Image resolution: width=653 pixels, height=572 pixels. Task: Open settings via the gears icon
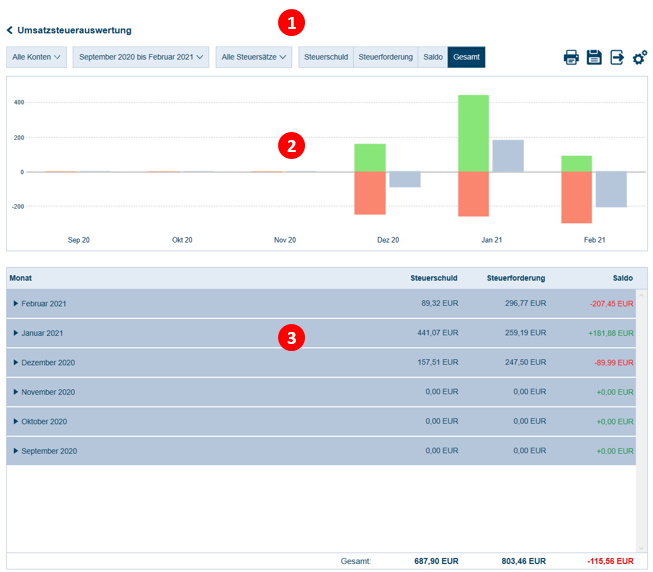pyautogui.click(x=640, y=58)
